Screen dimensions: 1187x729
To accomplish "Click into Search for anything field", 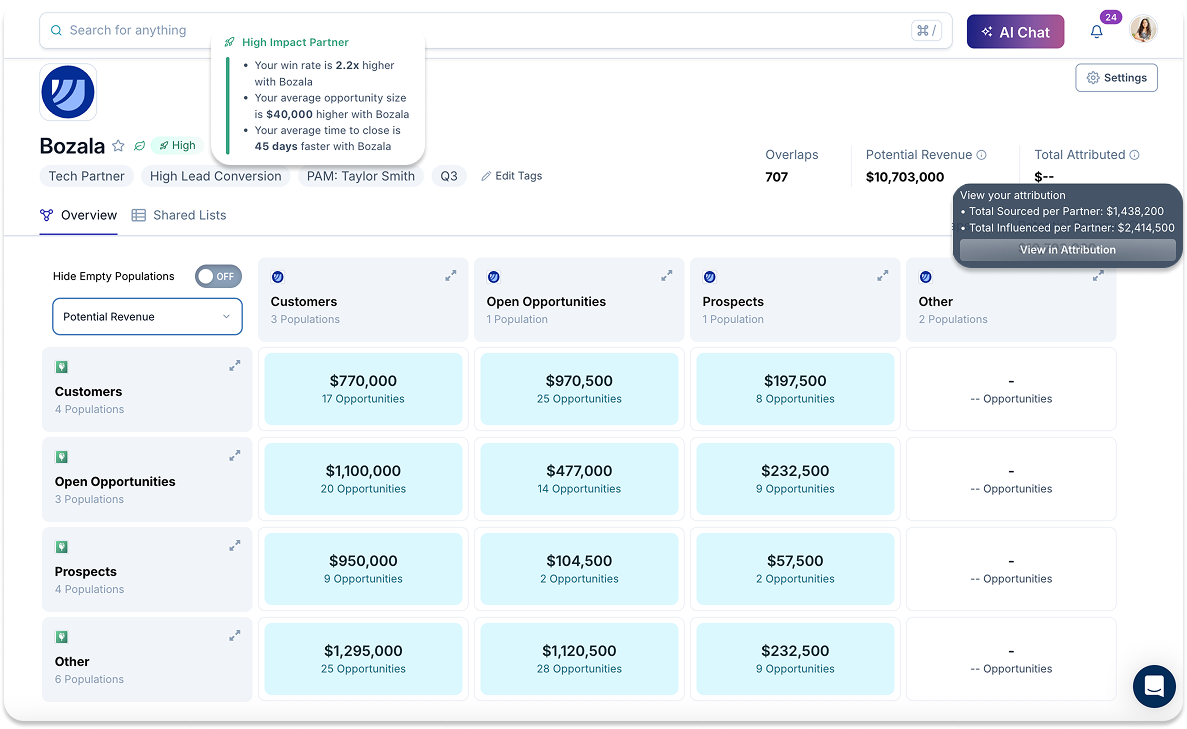I will point(495,30).
